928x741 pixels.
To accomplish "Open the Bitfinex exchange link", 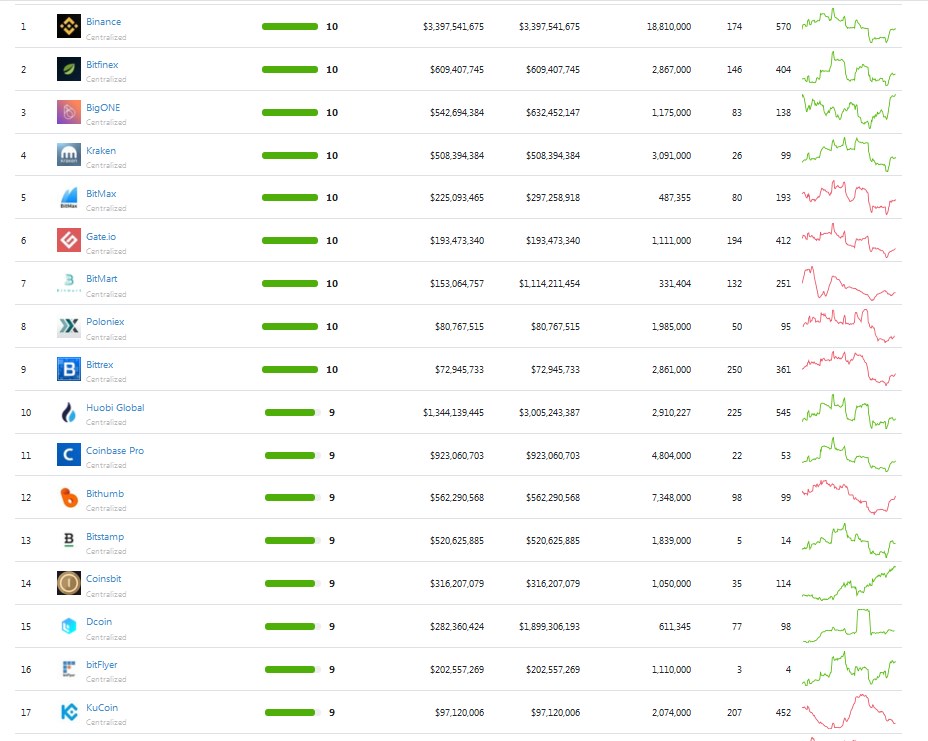I will click(x=102, y=65).
